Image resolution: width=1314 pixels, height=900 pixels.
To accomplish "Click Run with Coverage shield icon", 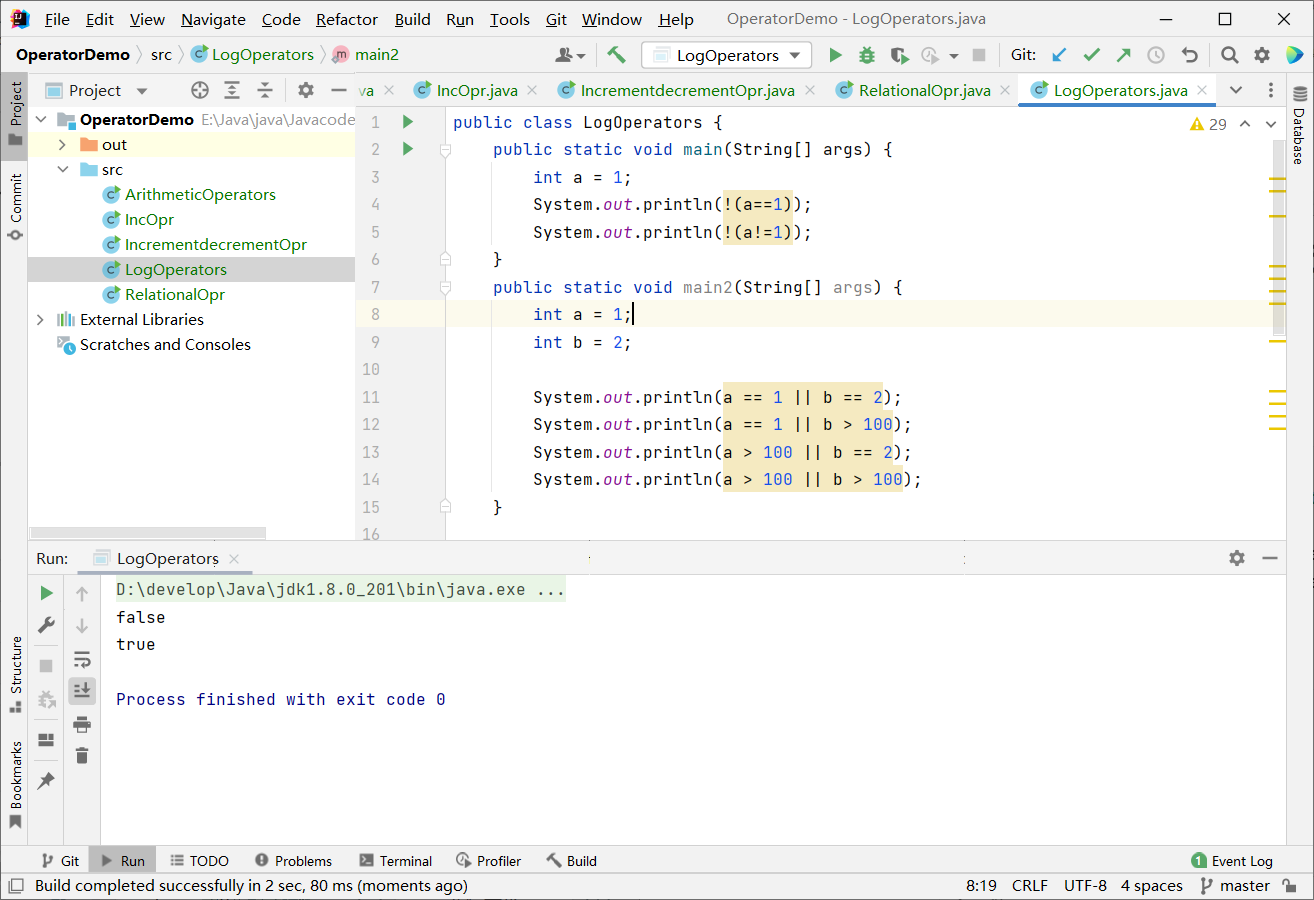I will pyautogui.click(x=899, y=55).
